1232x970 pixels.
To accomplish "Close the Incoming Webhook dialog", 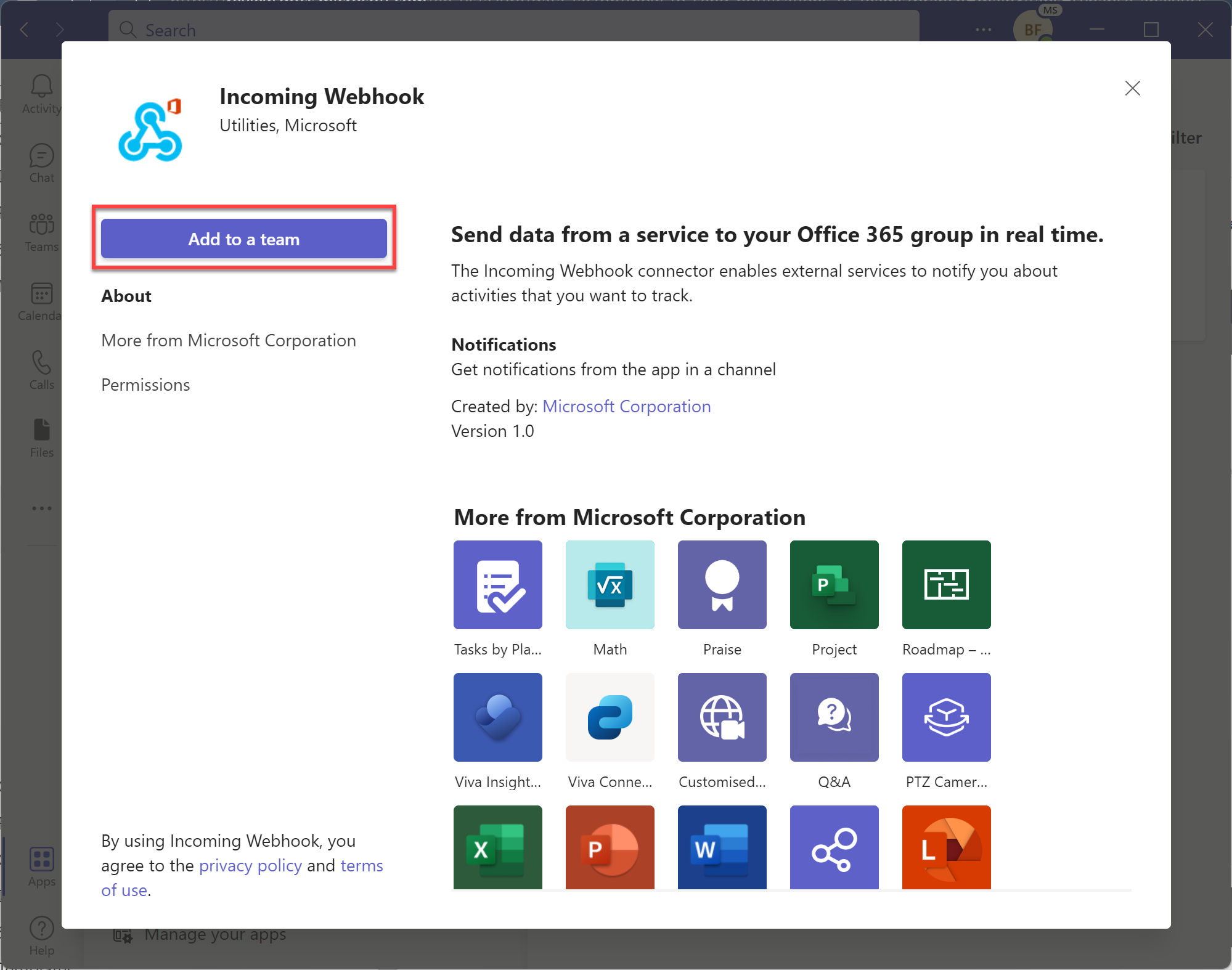I will point(1133,88).
